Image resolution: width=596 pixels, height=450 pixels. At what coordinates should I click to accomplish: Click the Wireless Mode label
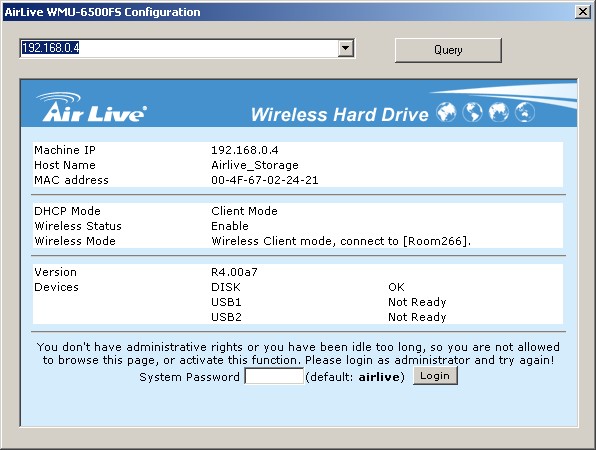75,241
